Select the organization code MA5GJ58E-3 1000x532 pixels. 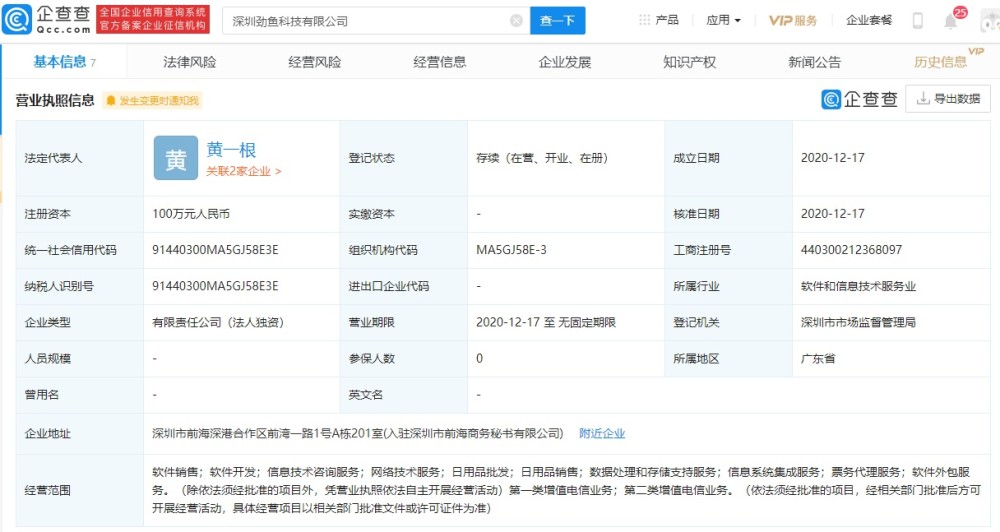point(511,250)
